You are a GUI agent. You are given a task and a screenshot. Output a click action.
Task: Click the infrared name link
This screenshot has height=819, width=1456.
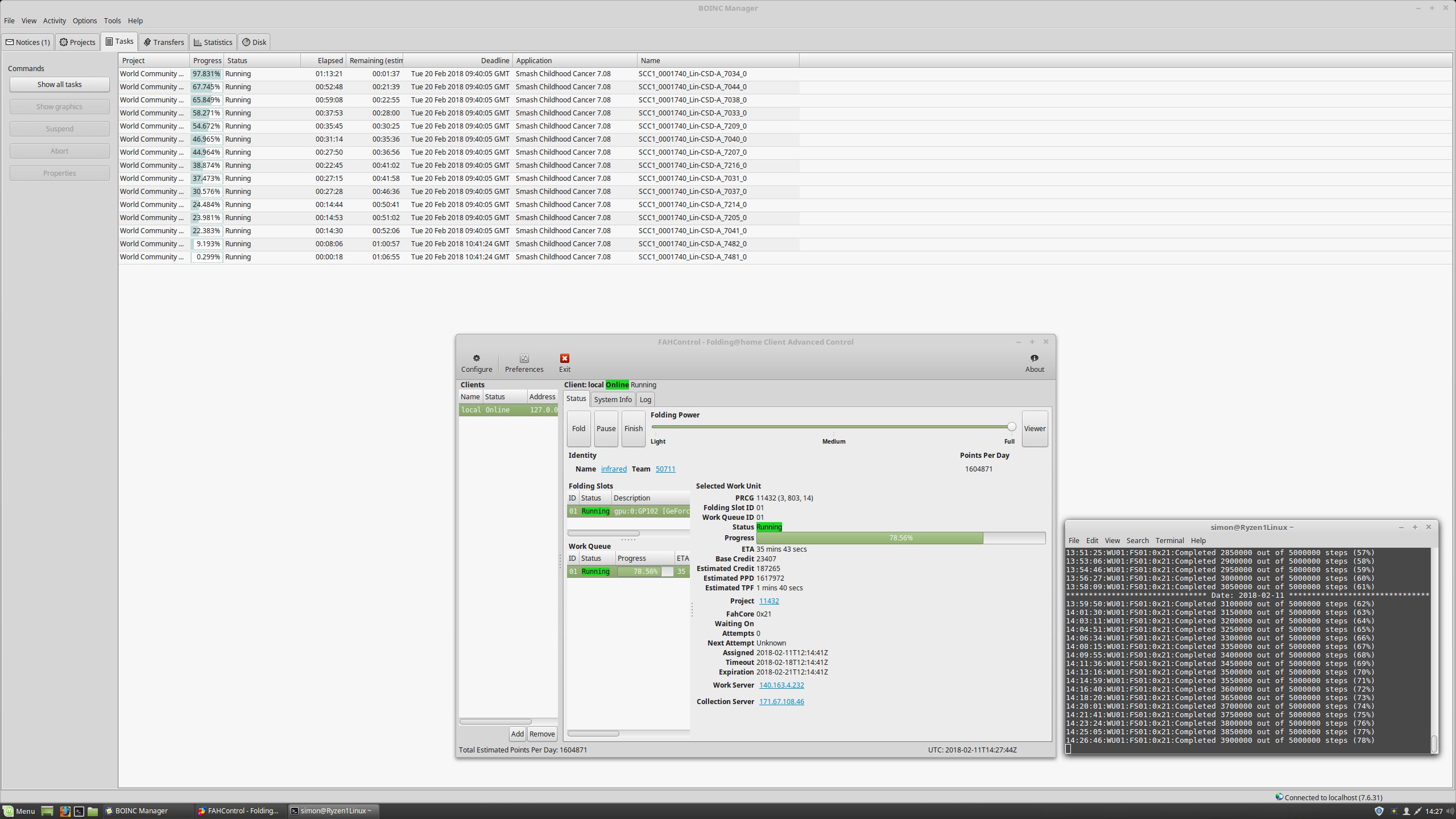pos(614,469)
